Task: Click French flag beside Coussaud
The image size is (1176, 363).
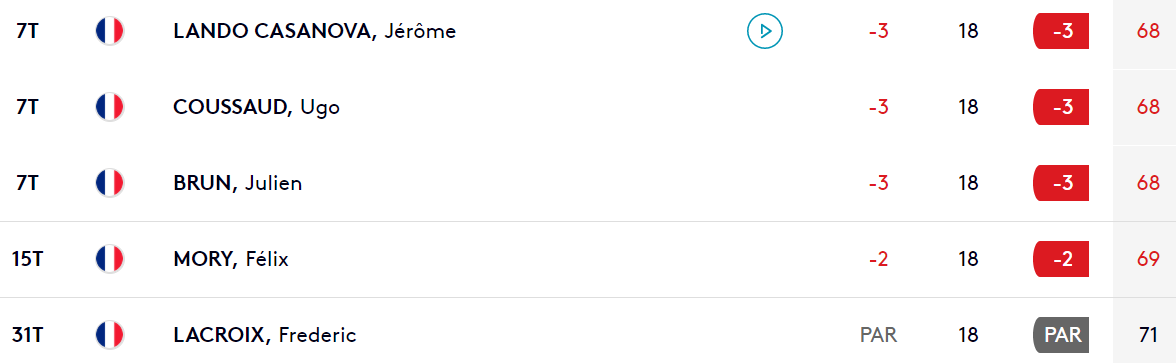Action: pos(110,107)
